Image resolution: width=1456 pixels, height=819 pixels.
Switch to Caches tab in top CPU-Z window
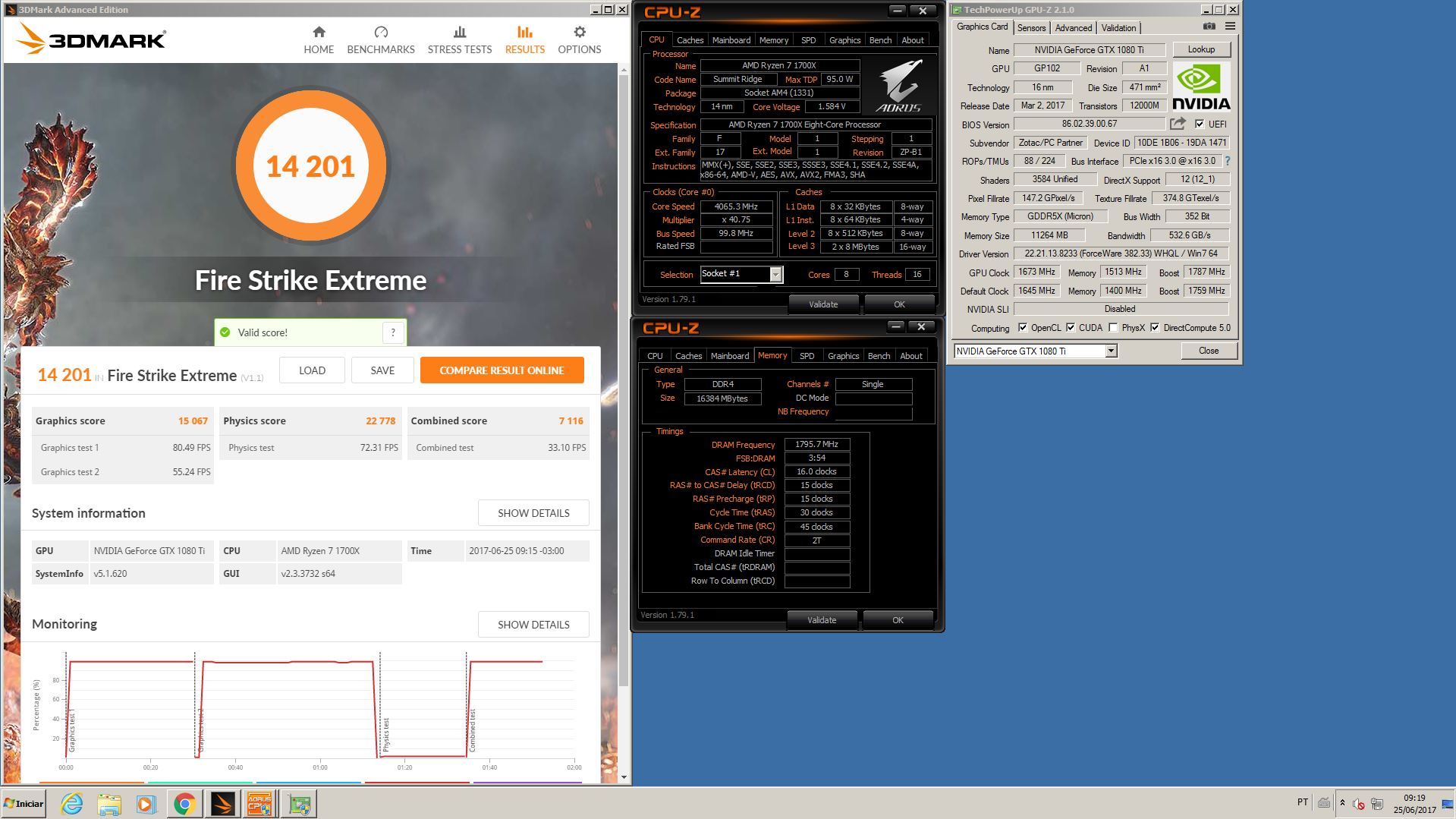pos(690,40)
